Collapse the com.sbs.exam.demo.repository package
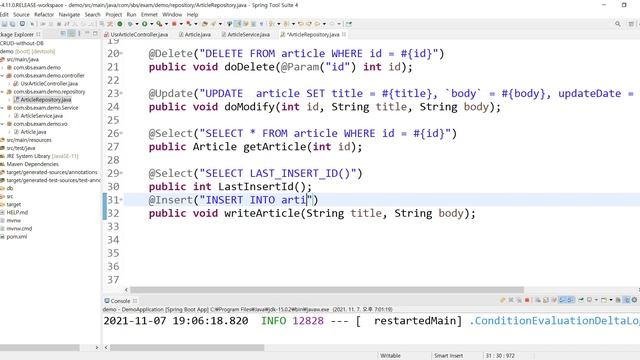This screenshot has height=360, width=640. 2,92
